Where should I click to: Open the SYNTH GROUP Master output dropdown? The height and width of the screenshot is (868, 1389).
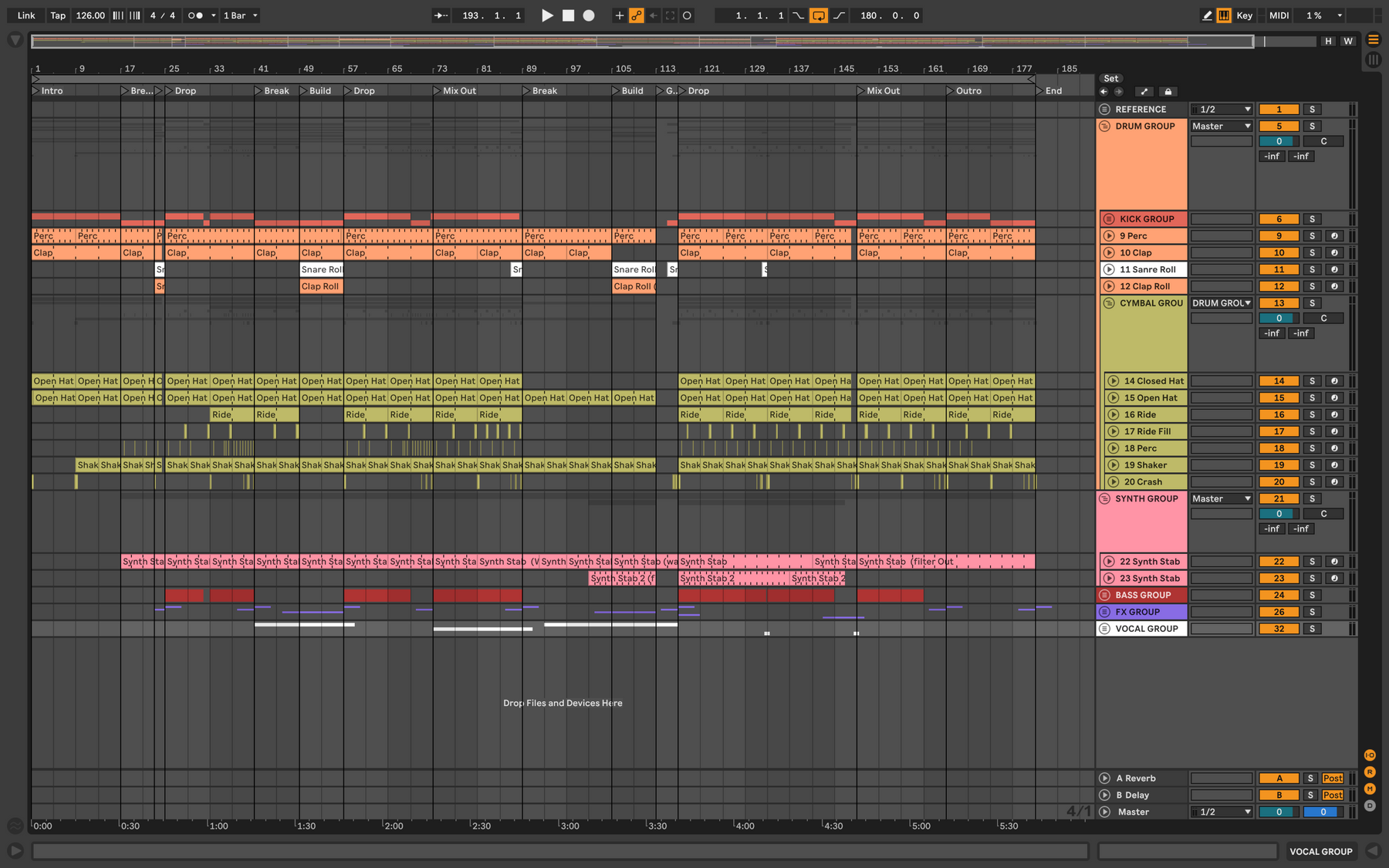pyautogui.click(x=1222, y=499)
